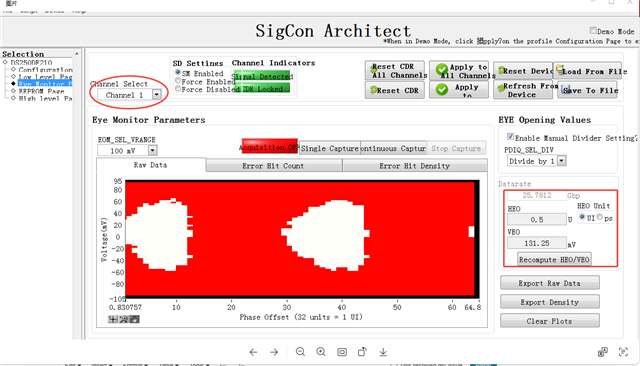This screenshot has height=366, width=640.
Task: Toggle the Demo Mode checkbox
Action: (x=593, y=31)
